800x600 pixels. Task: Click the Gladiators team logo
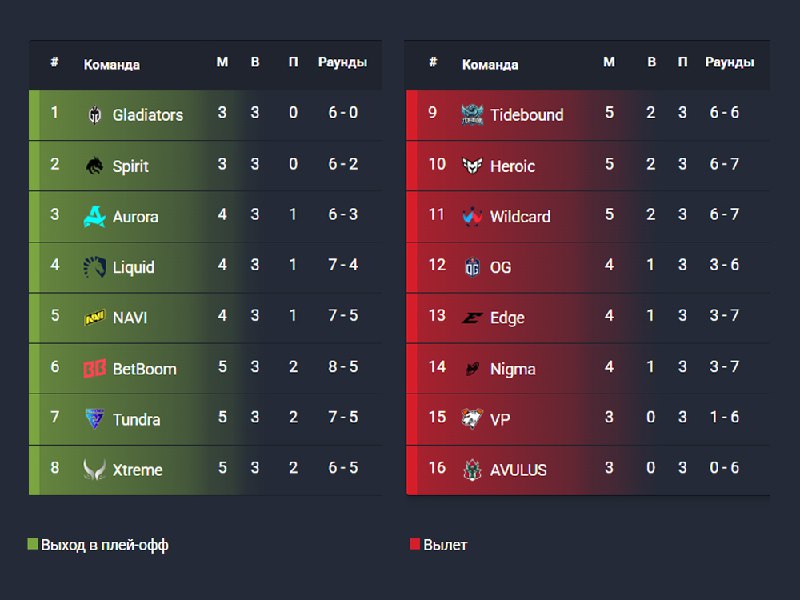pos(94,115)
